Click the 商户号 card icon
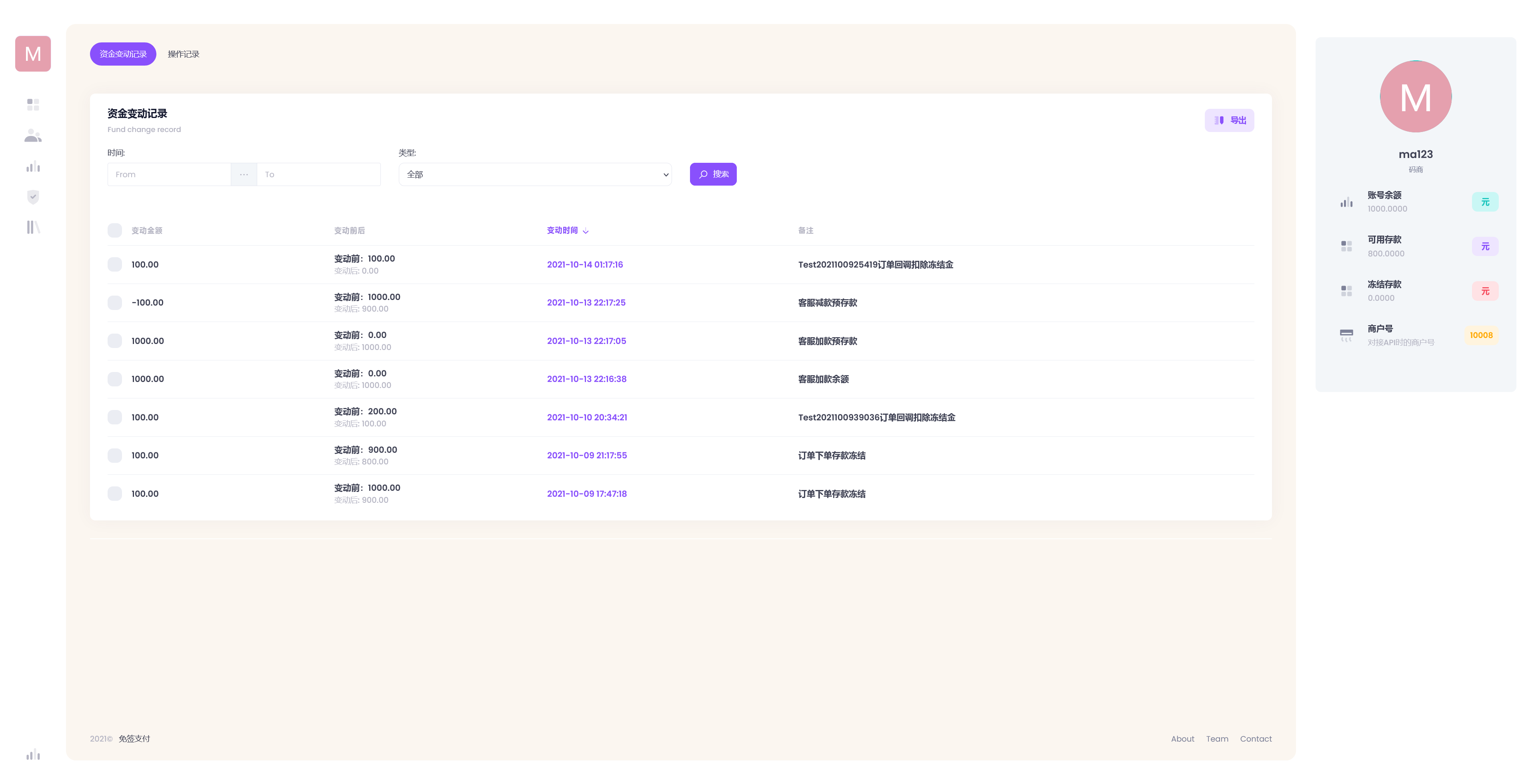 (x=1346, y=335)
